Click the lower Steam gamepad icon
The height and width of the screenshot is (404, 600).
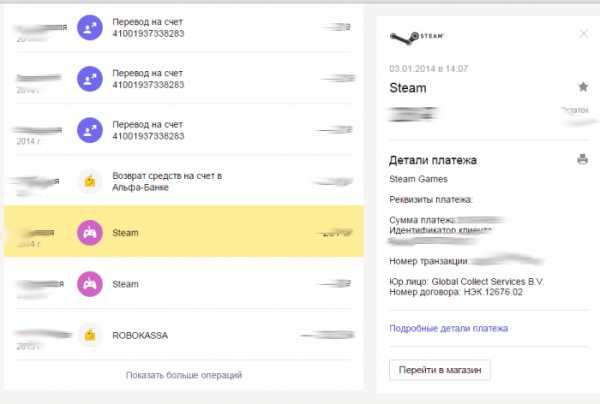tap(90, 284)
